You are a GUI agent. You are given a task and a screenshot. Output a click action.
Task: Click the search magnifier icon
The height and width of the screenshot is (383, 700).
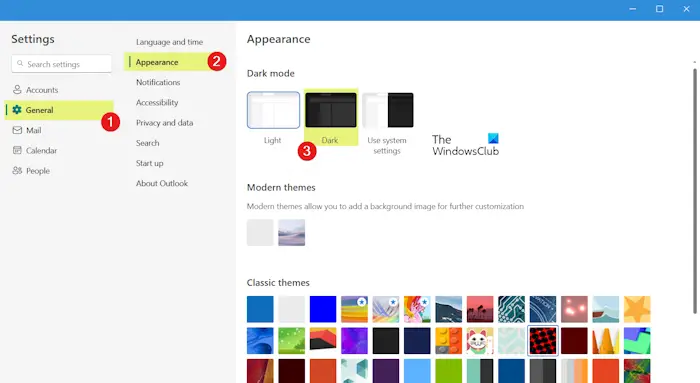click(20, 64)
